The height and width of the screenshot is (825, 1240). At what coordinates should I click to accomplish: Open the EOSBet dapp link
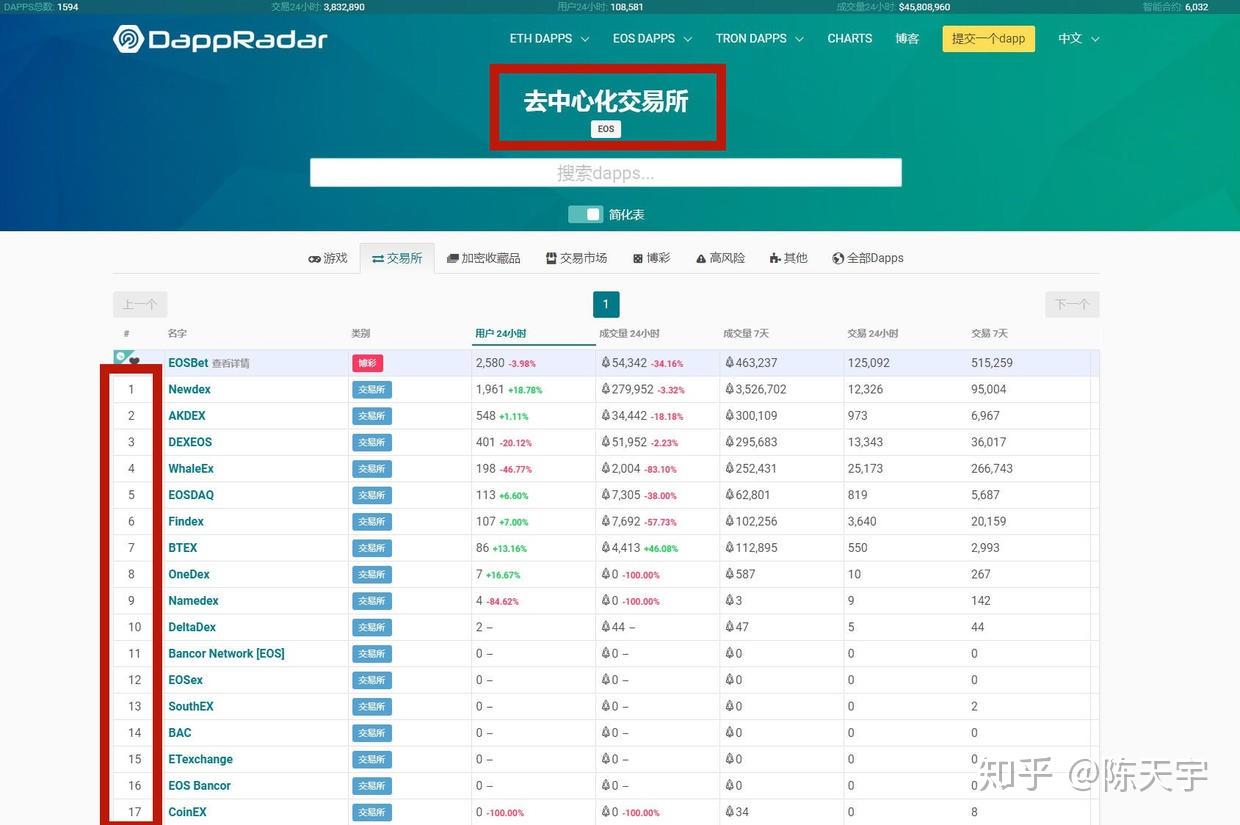pyautogui.click(x=188, y=363)
